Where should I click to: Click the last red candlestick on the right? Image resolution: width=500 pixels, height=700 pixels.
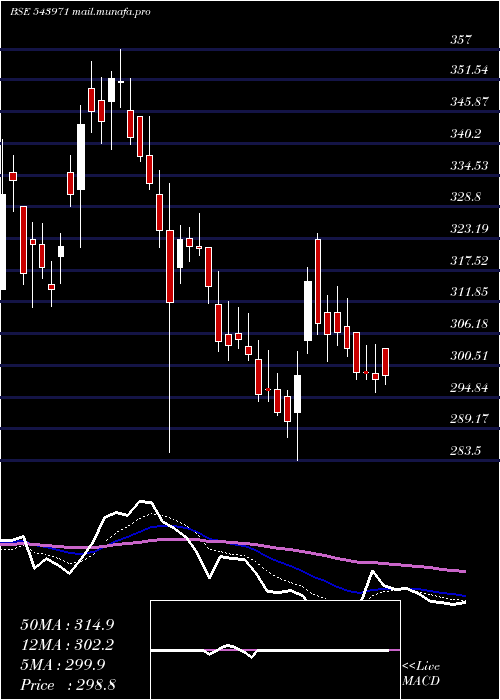point(386,362)
